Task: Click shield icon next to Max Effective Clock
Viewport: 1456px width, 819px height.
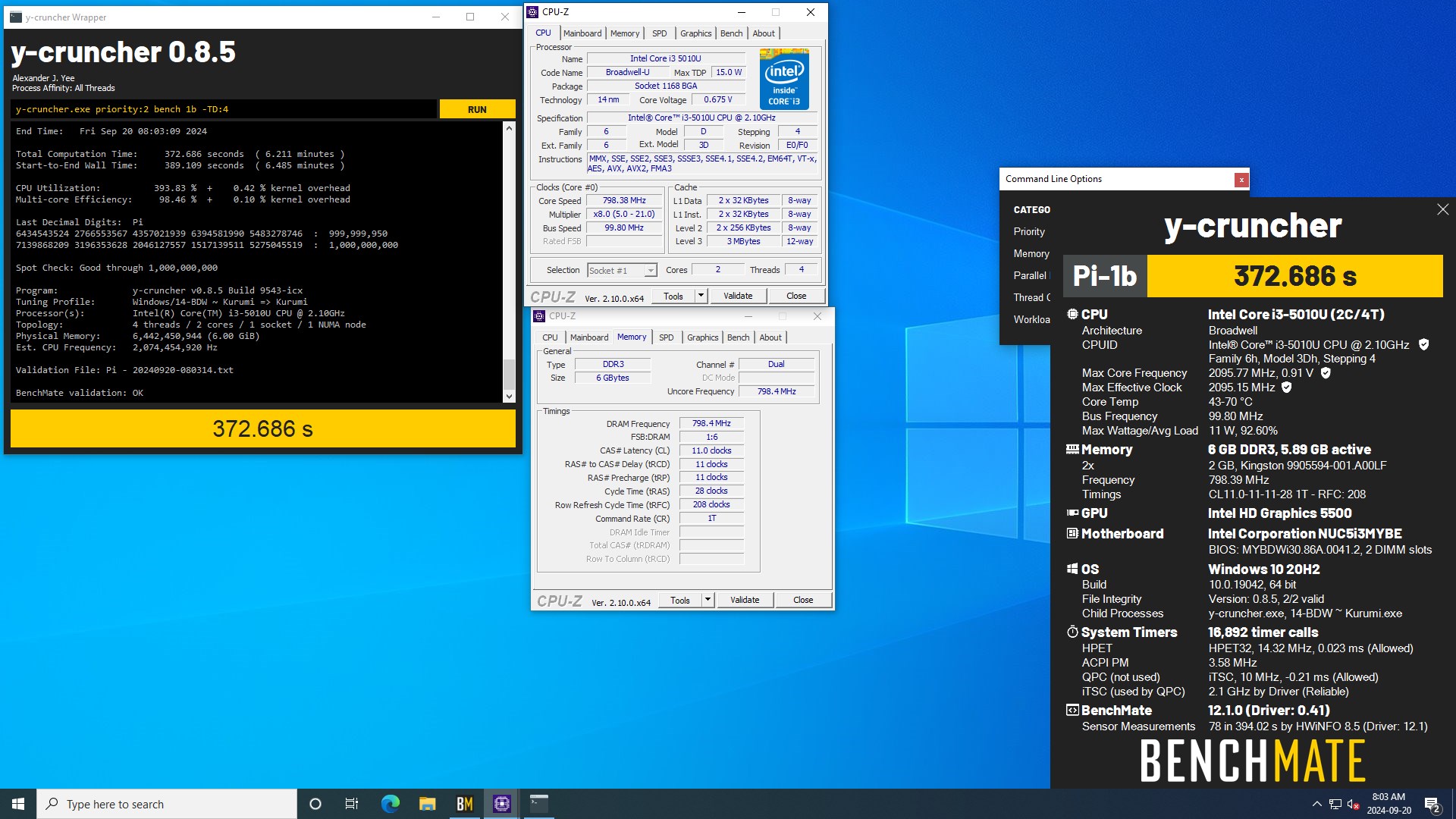Action: click(x=1286, y=388)
